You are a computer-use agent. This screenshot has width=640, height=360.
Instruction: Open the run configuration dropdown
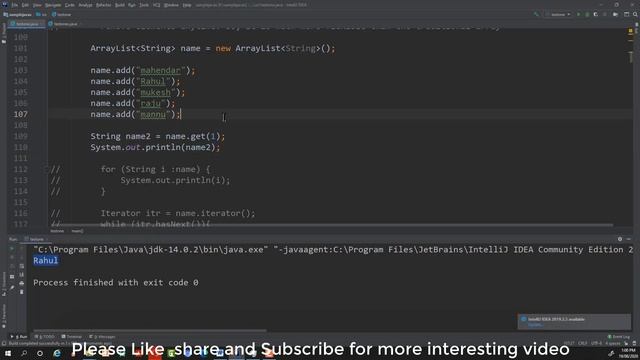[559, 14]
